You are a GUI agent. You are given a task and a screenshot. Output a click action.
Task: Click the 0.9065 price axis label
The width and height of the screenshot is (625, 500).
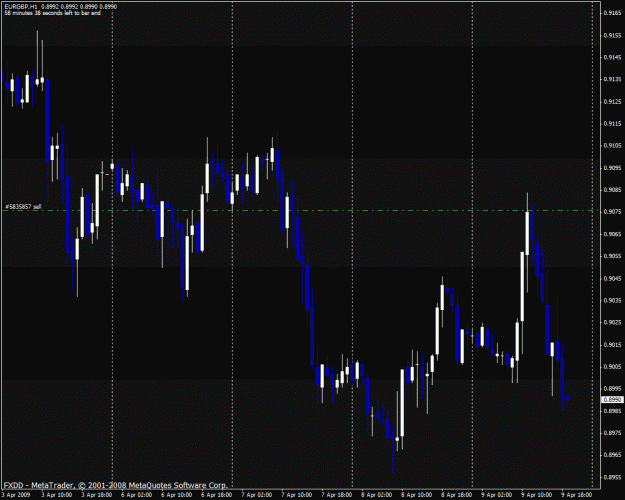click(612, 234)
